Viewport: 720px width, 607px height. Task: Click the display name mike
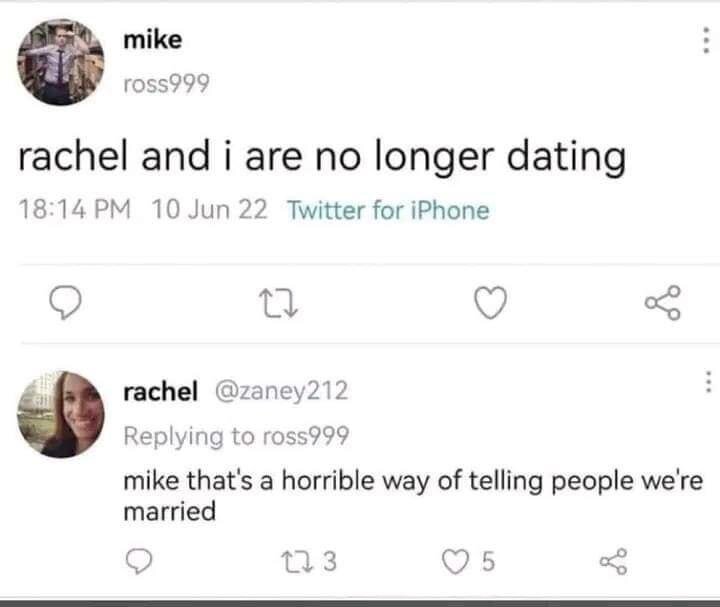pos(152,40)
